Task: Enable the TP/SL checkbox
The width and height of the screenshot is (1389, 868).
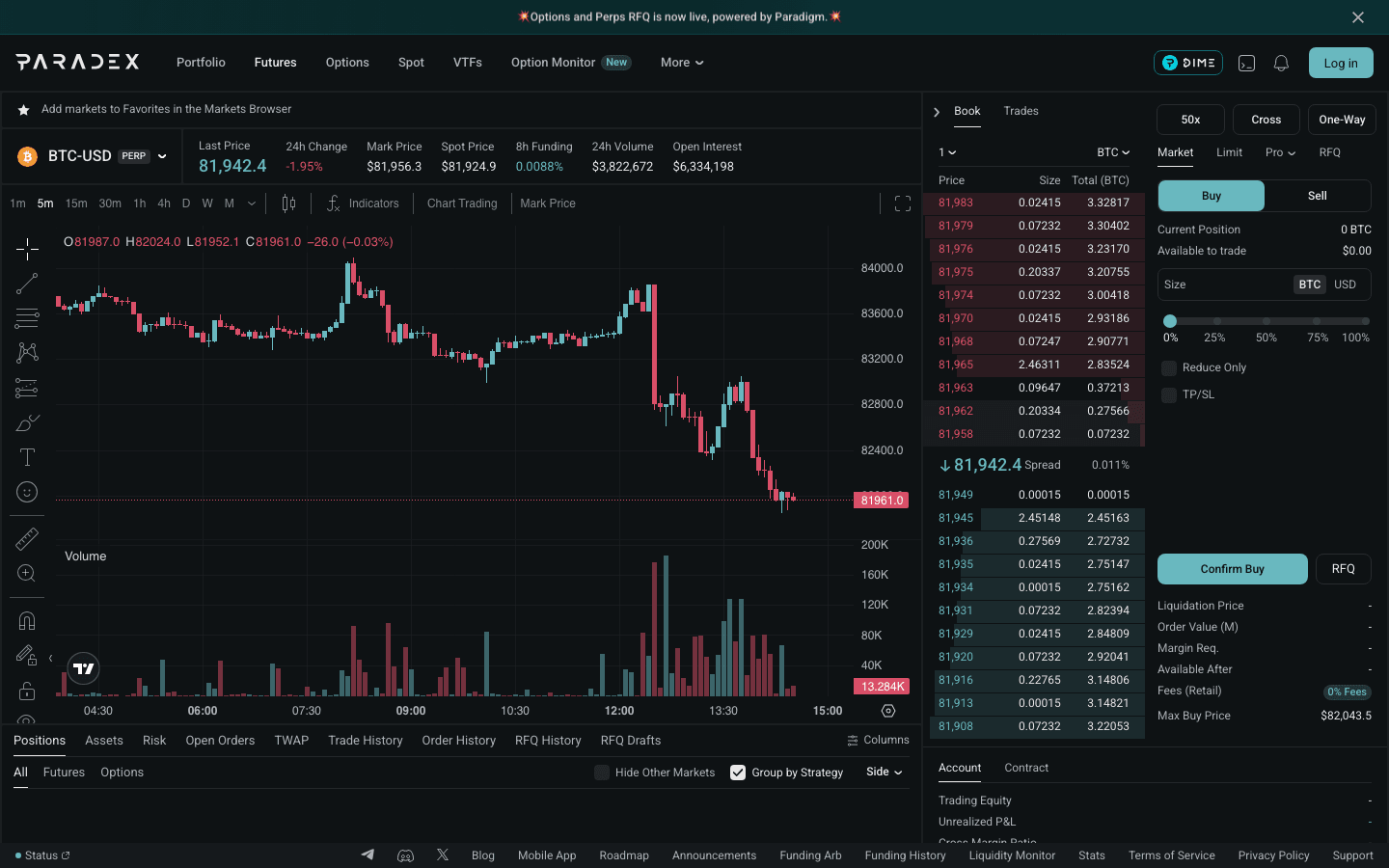Action: 1169,394
